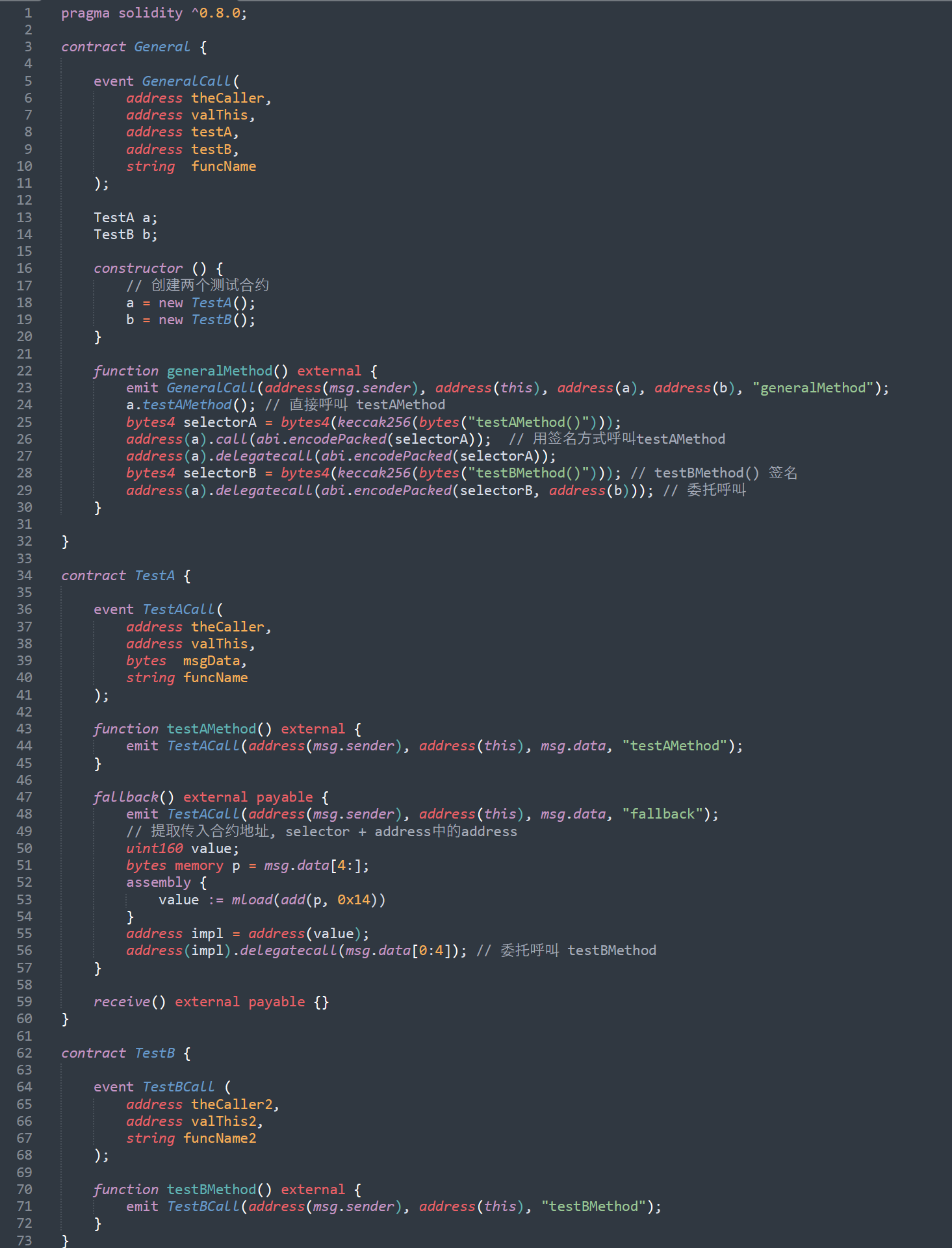Screen dimensions: 952x1248
Task: Click line number 60 in the gutter
Action: pyautogui.click(x=24, y=1019)
